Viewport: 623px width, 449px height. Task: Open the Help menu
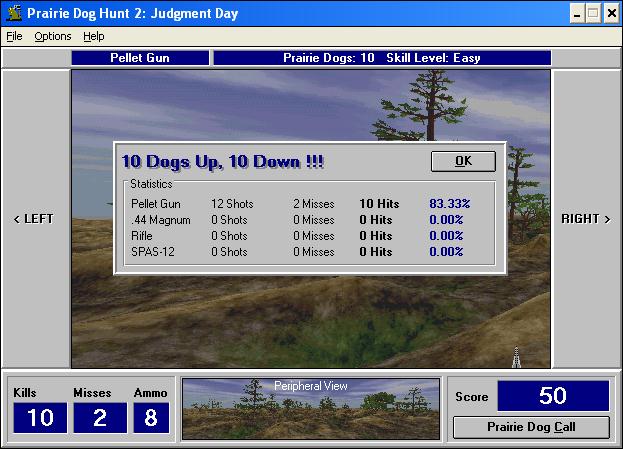[94, 36]
